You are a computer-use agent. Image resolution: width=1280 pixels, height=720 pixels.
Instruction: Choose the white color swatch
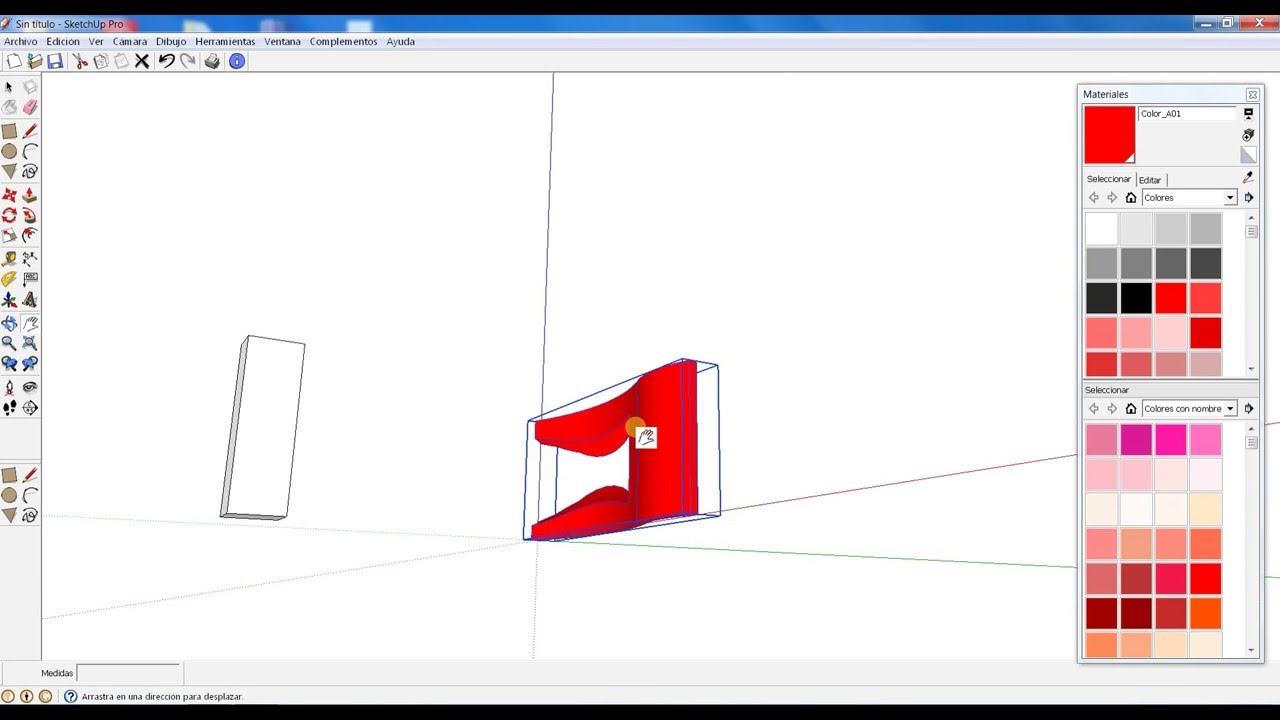click(x=1101, y=229)
